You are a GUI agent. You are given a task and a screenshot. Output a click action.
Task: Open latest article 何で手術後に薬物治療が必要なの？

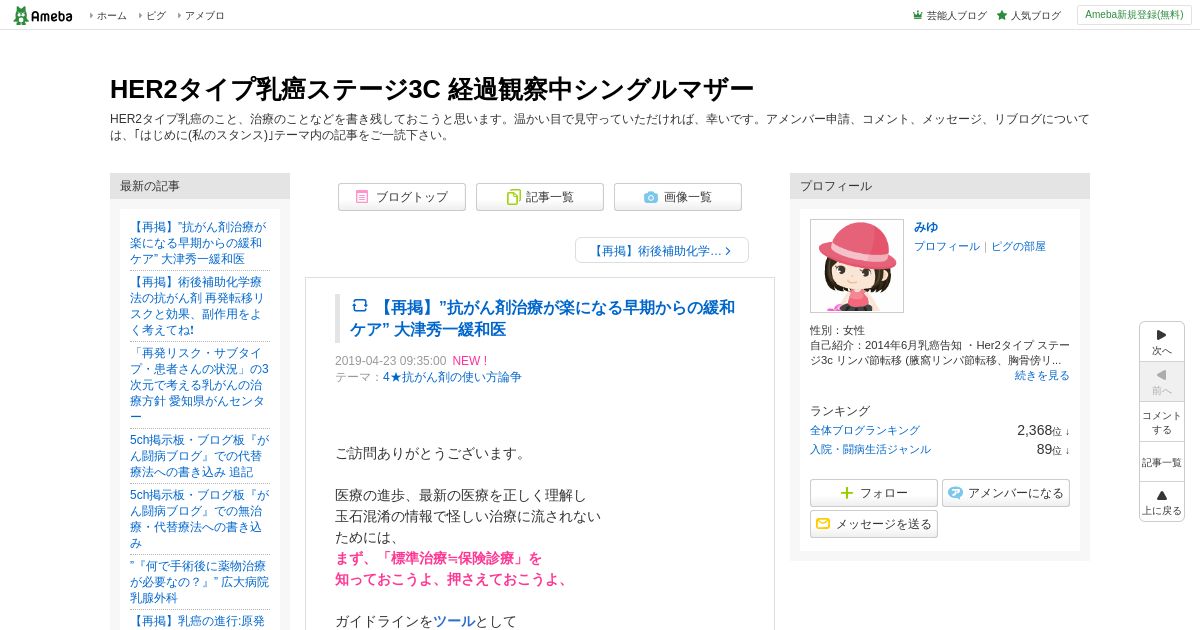pos(199,582)
